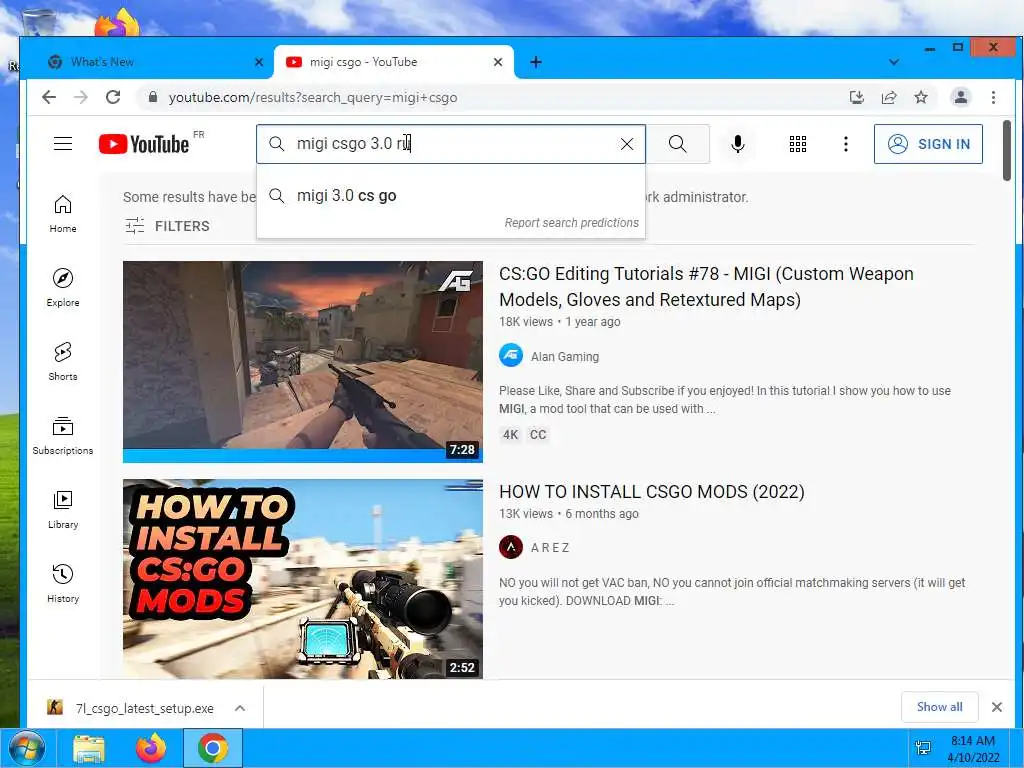The image size is (1024, 768).
Task: Close the What's New tab
Action: pos(259,62)
